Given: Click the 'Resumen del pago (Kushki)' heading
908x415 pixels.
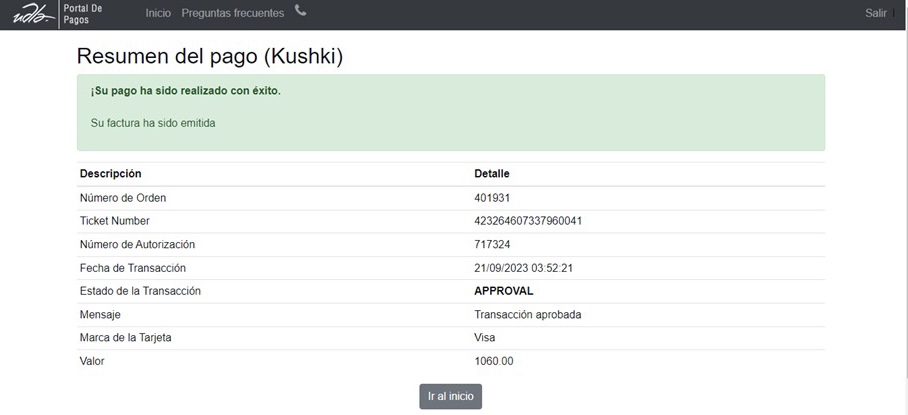Looking at the screenshot, I should pyautogui.click(x=210, y=57).
